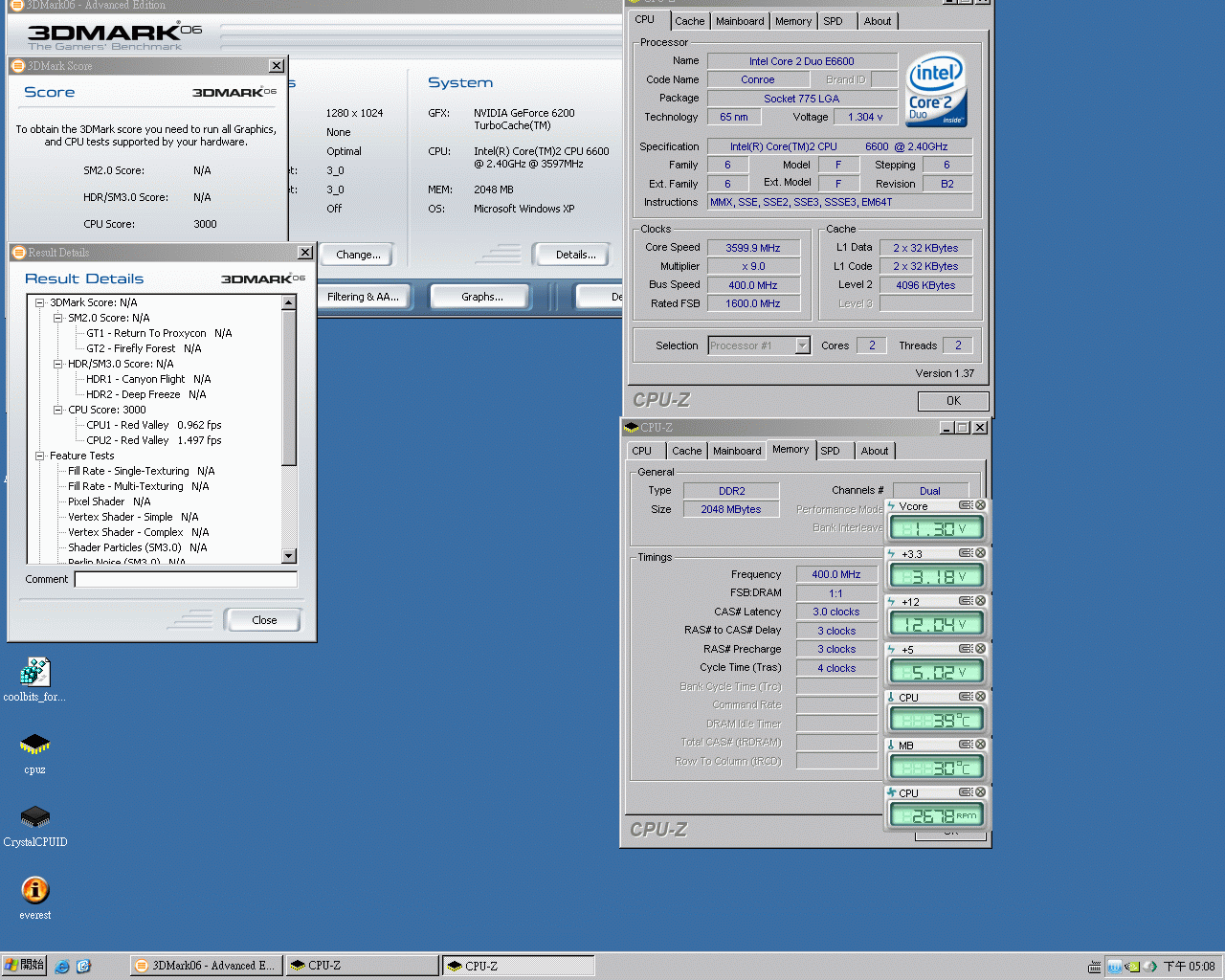Select the first CPU-Z taskbar button
The image size is (1225, 980).
(363, 966)
